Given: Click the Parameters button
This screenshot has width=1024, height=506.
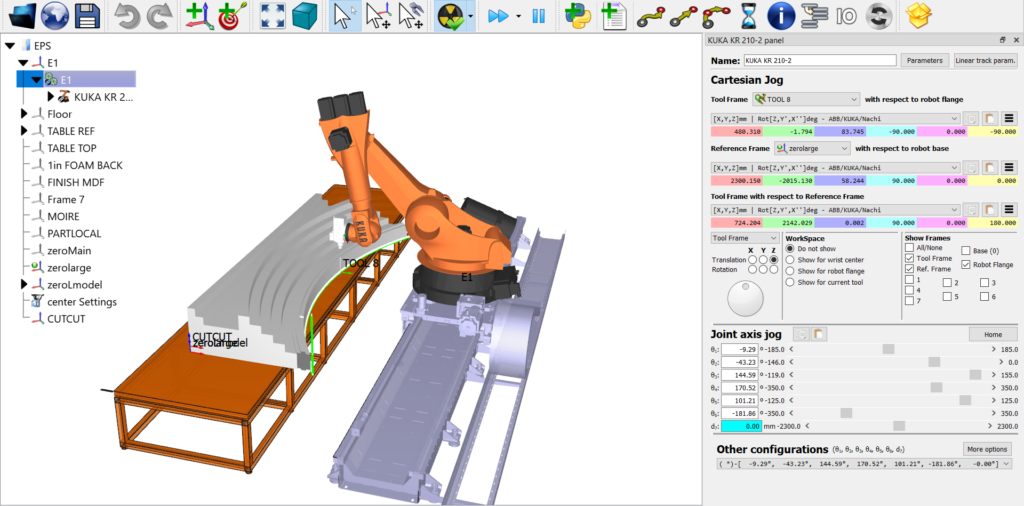Looking at the screenshot, I should (x=924, y=60).
